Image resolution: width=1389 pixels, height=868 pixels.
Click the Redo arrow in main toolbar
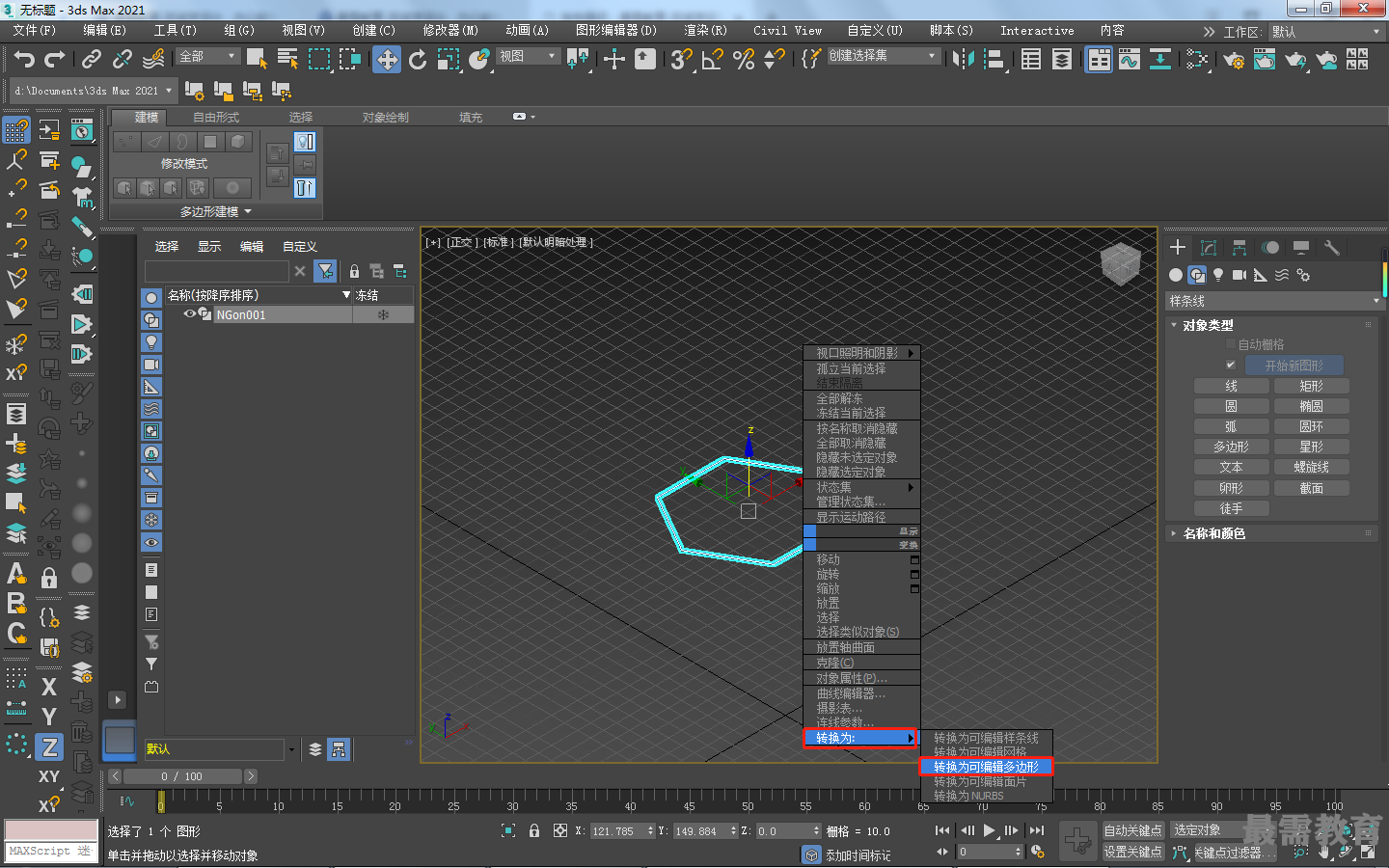pyautogui.click(x=55, y=60)
